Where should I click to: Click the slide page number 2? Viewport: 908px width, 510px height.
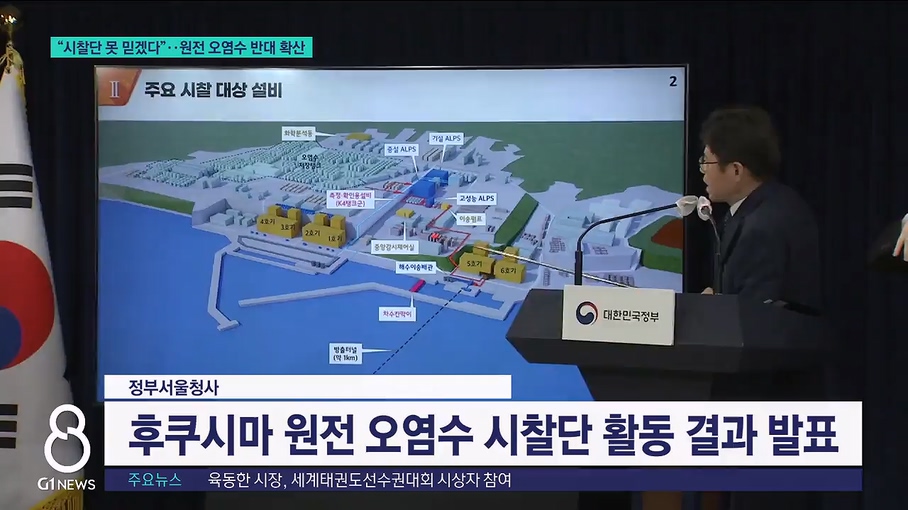point(672,81)
